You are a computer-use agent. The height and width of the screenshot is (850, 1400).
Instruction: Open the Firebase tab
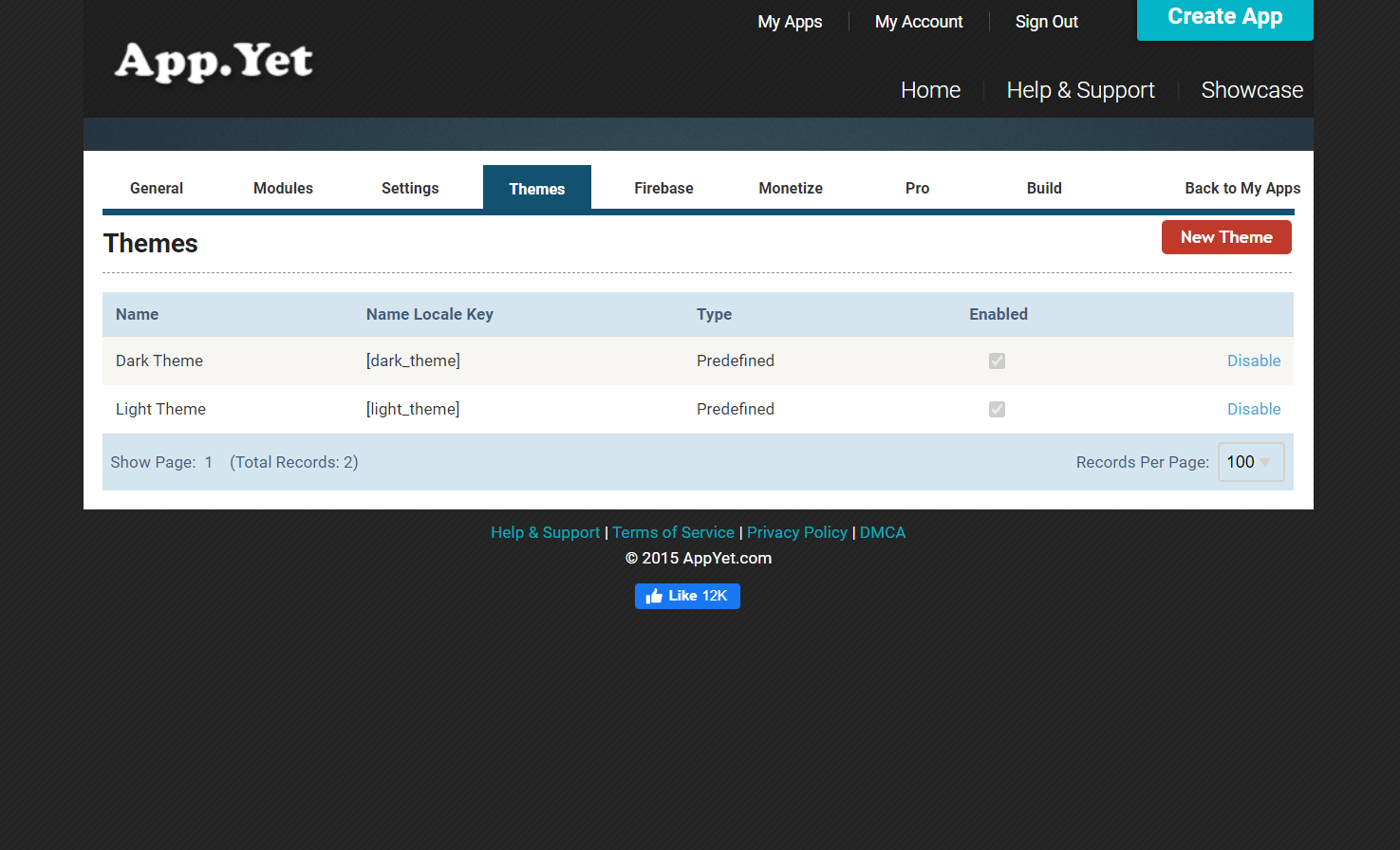[x=663, y=188]
